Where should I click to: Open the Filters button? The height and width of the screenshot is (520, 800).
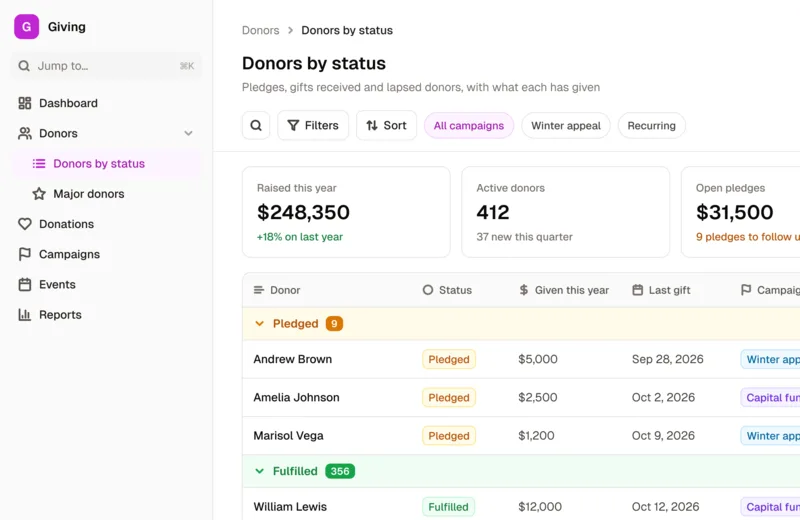(x=313, y=126)
